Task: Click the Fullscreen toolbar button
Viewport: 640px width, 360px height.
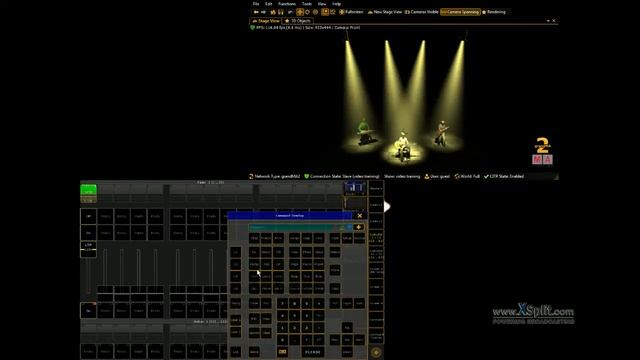Action: 351,12
